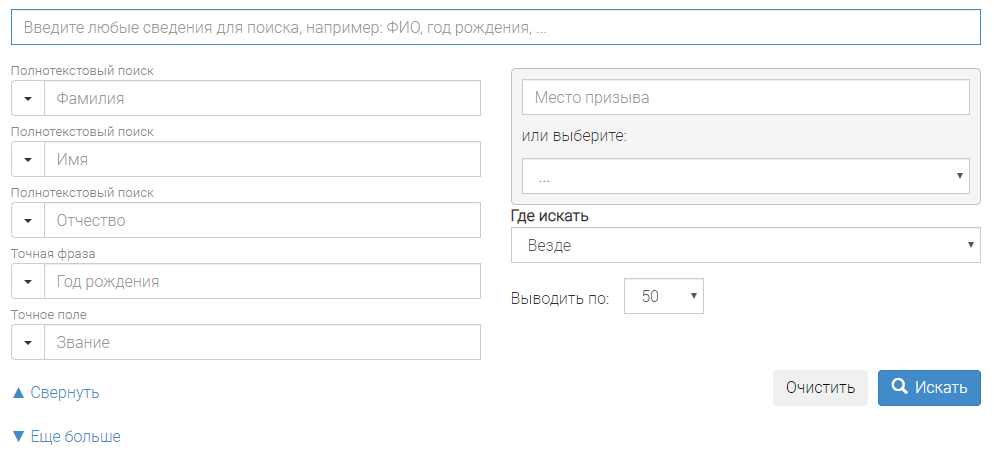
Task: Click the Год рождения text field
Action: [262, 281]
